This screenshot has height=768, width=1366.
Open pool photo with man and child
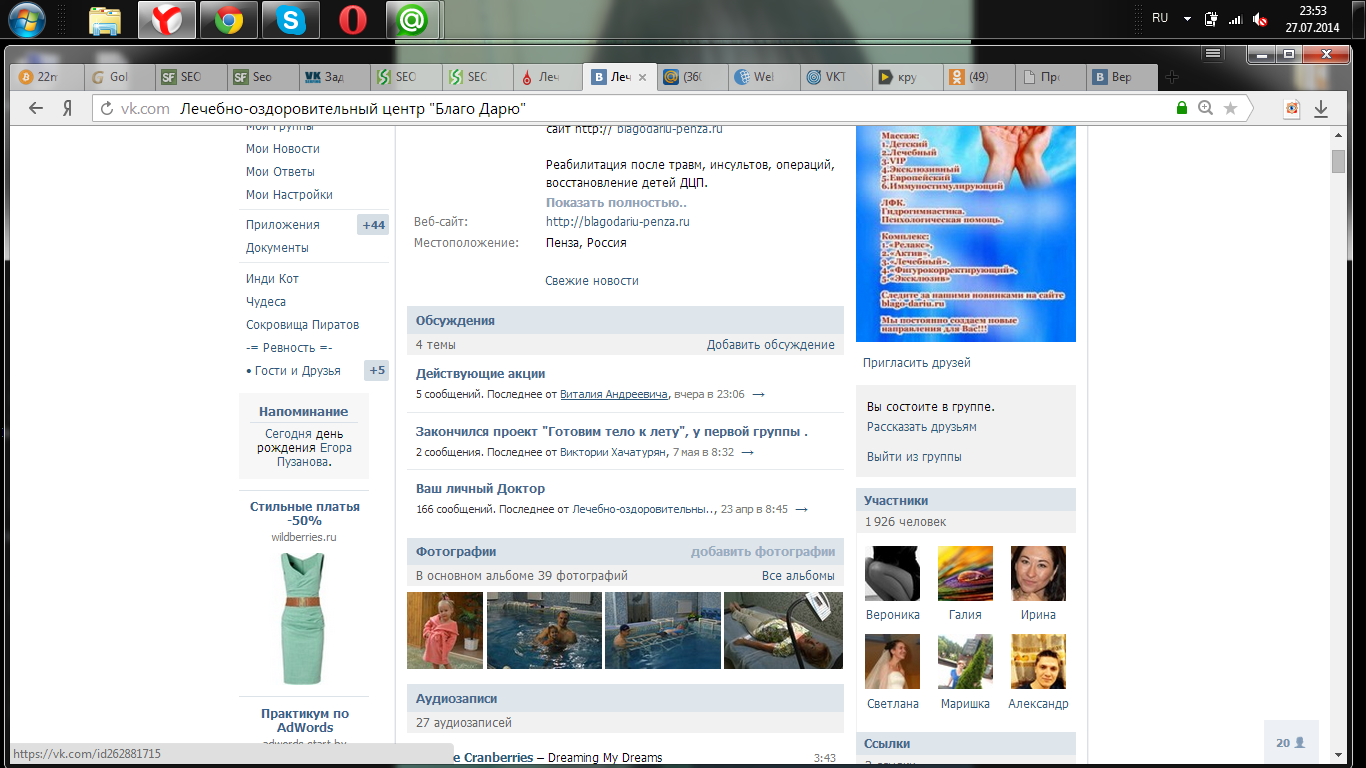click(x=544, y=630)
